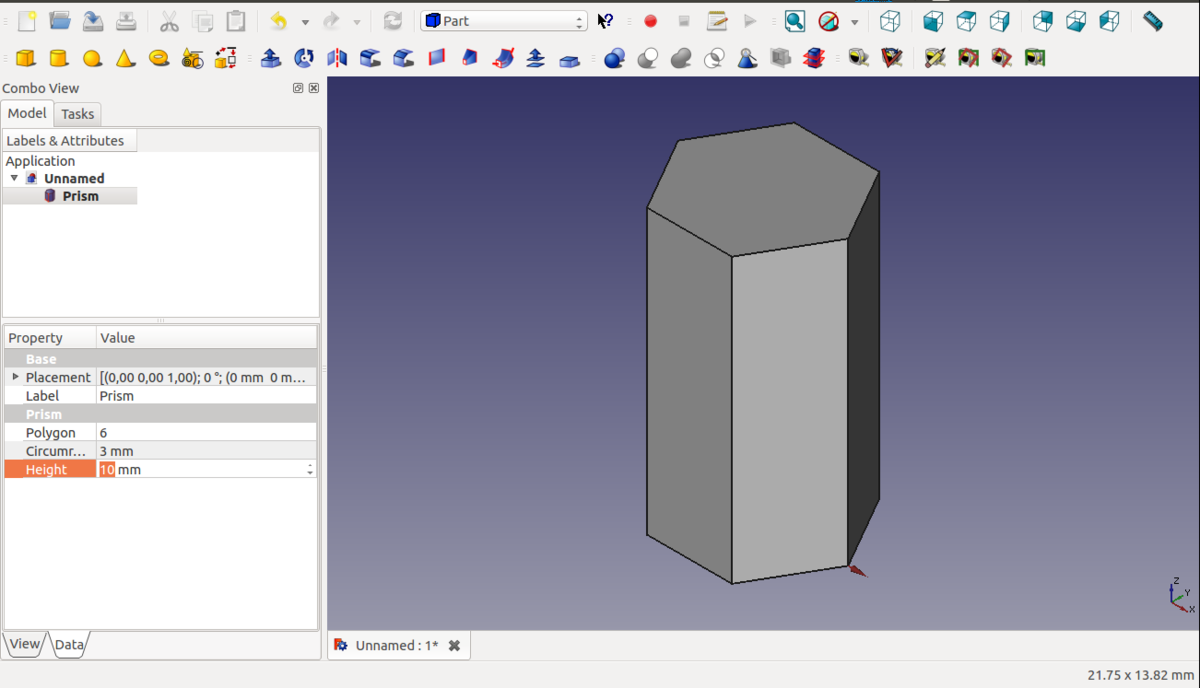Click Fit all view icon

794,21
